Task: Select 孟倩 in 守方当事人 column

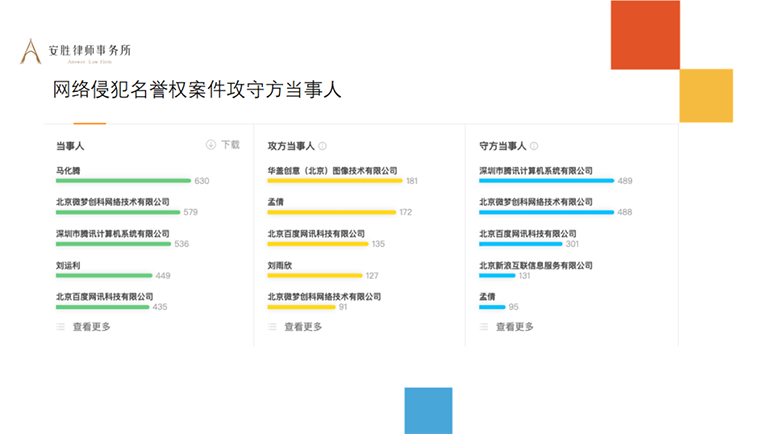Action: tap(487, 297)
